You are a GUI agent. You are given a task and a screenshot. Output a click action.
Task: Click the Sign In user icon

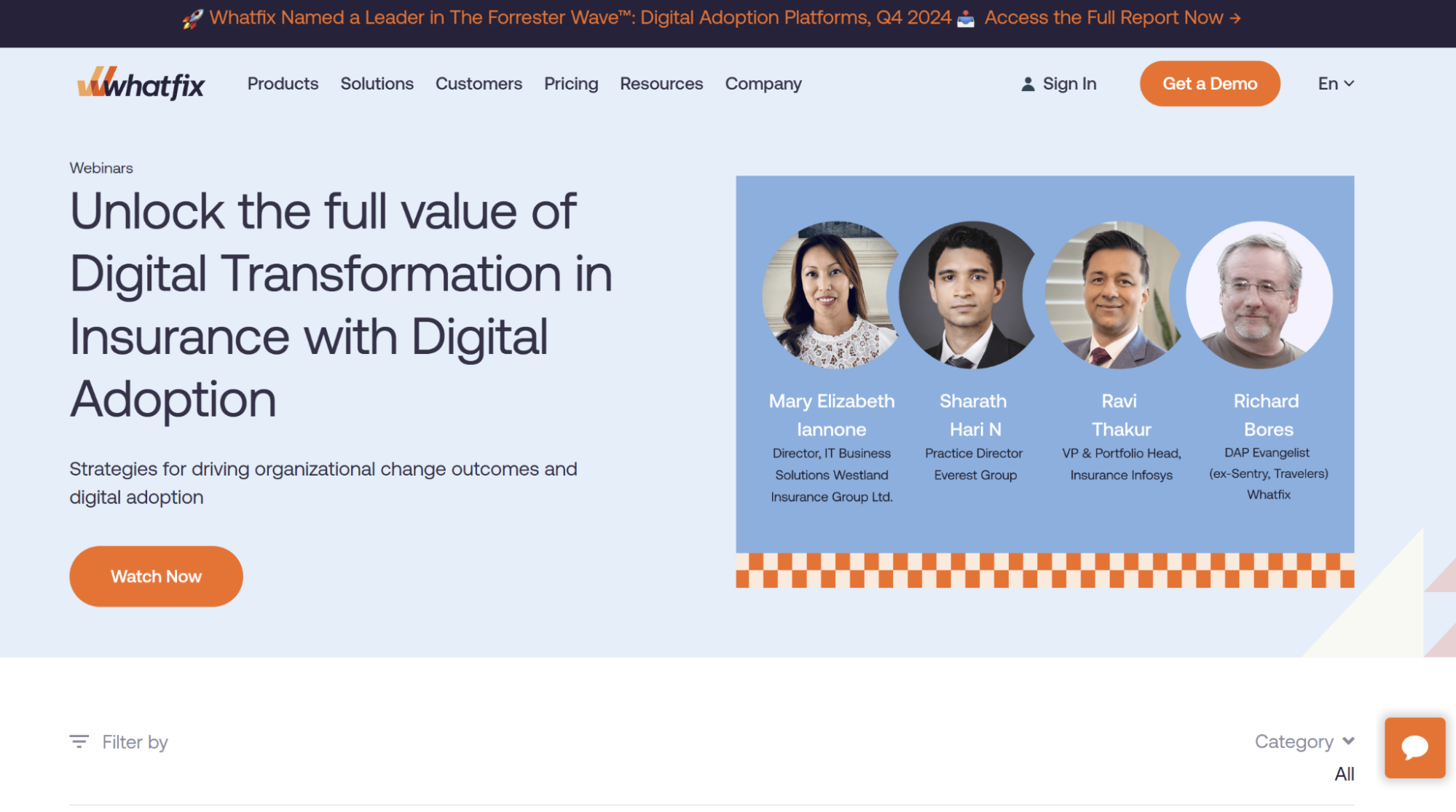(1028, 84)
